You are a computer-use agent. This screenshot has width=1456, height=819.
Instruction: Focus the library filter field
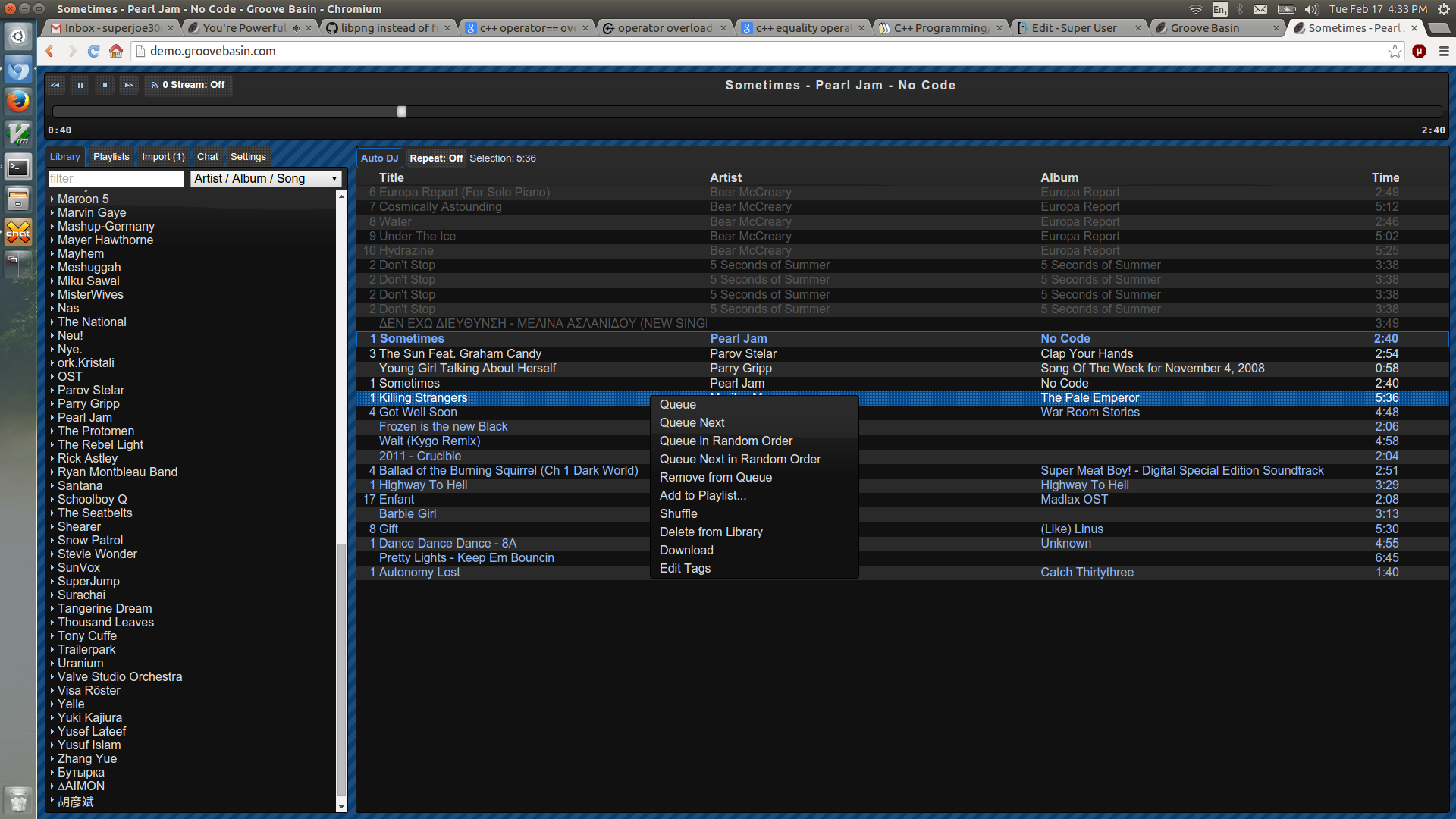point(116,179)
